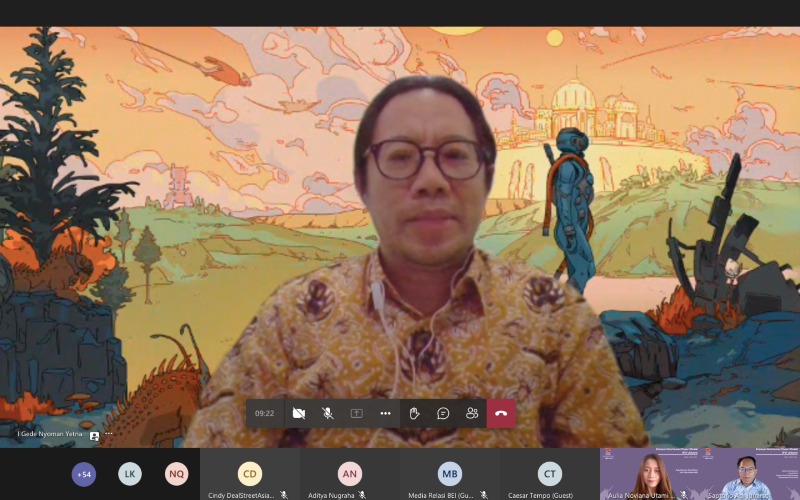This screenshot has width=800, height=500.
Task: Open the +54 more participants bubble
Action: pyautogui.click(x=84, y=474)
